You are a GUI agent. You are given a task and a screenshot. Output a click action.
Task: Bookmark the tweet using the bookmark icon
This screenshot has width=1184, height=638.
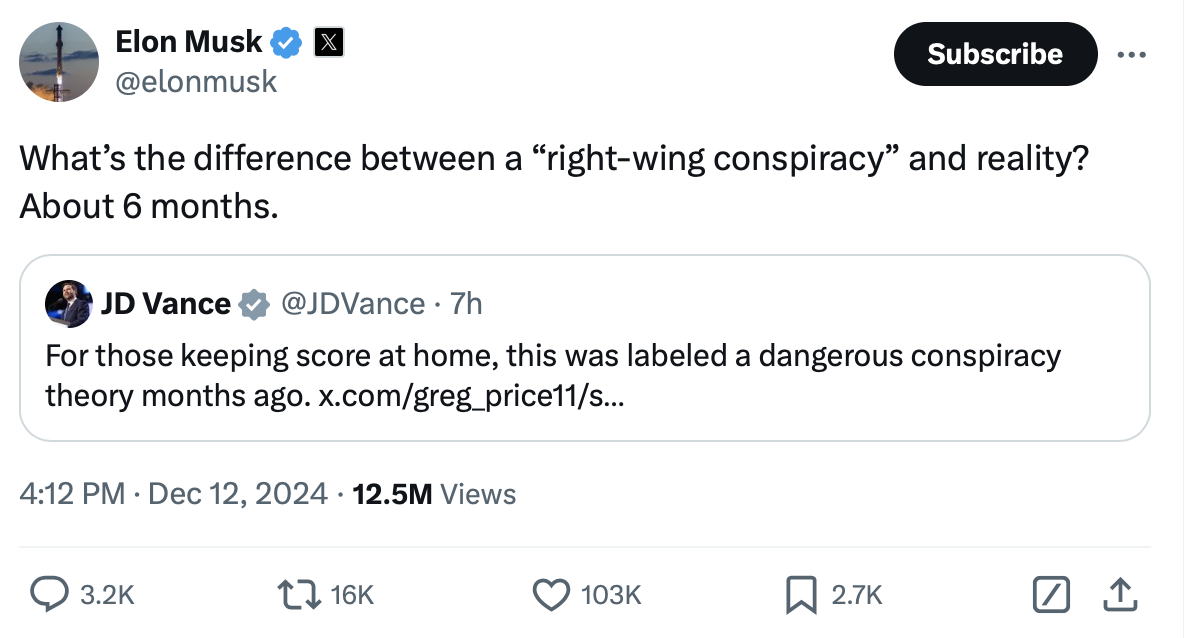point(798,595)
